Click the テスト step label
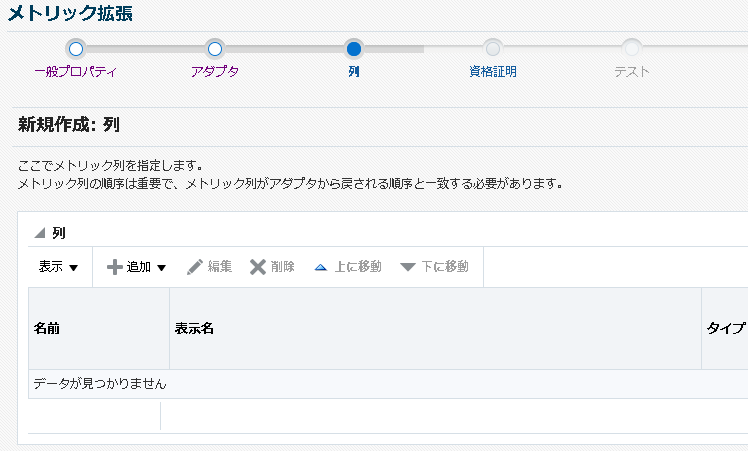Screen dimensions: 748x451 coord(632,72)
